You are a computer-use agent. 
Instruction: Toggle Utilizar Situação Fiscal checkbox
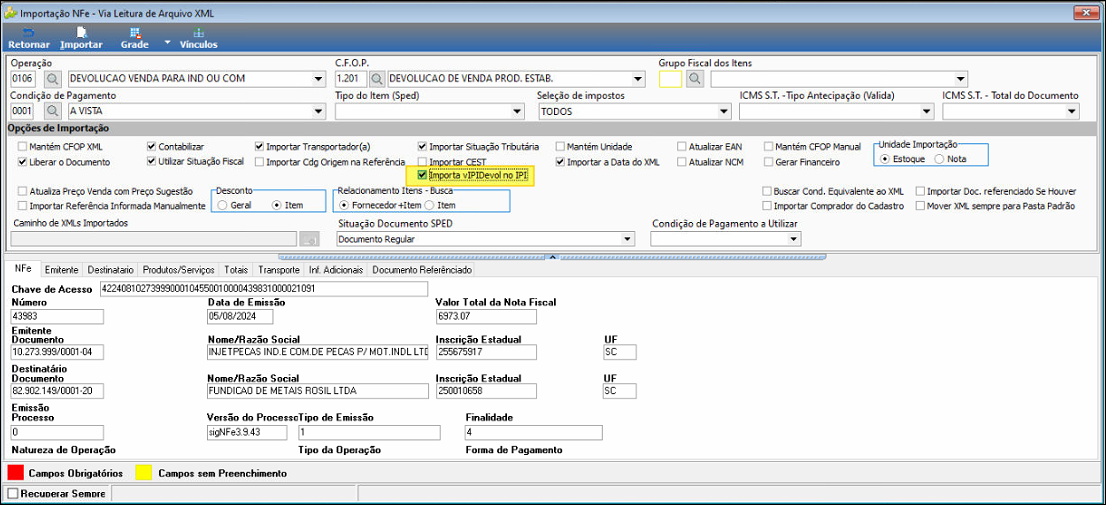(152, 162)
